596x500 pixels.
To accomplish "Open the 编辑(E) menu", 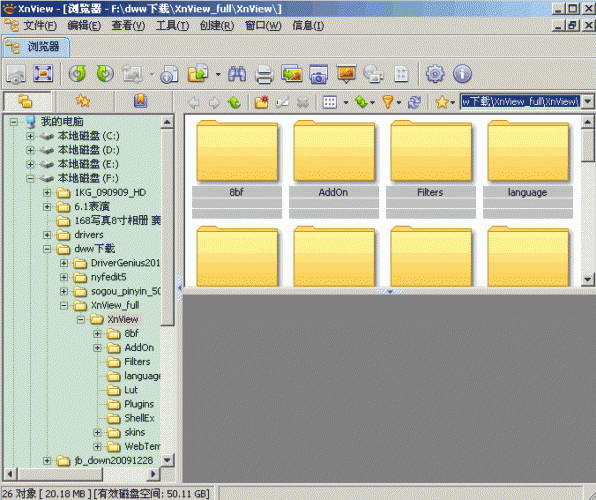I will point(84,25).
